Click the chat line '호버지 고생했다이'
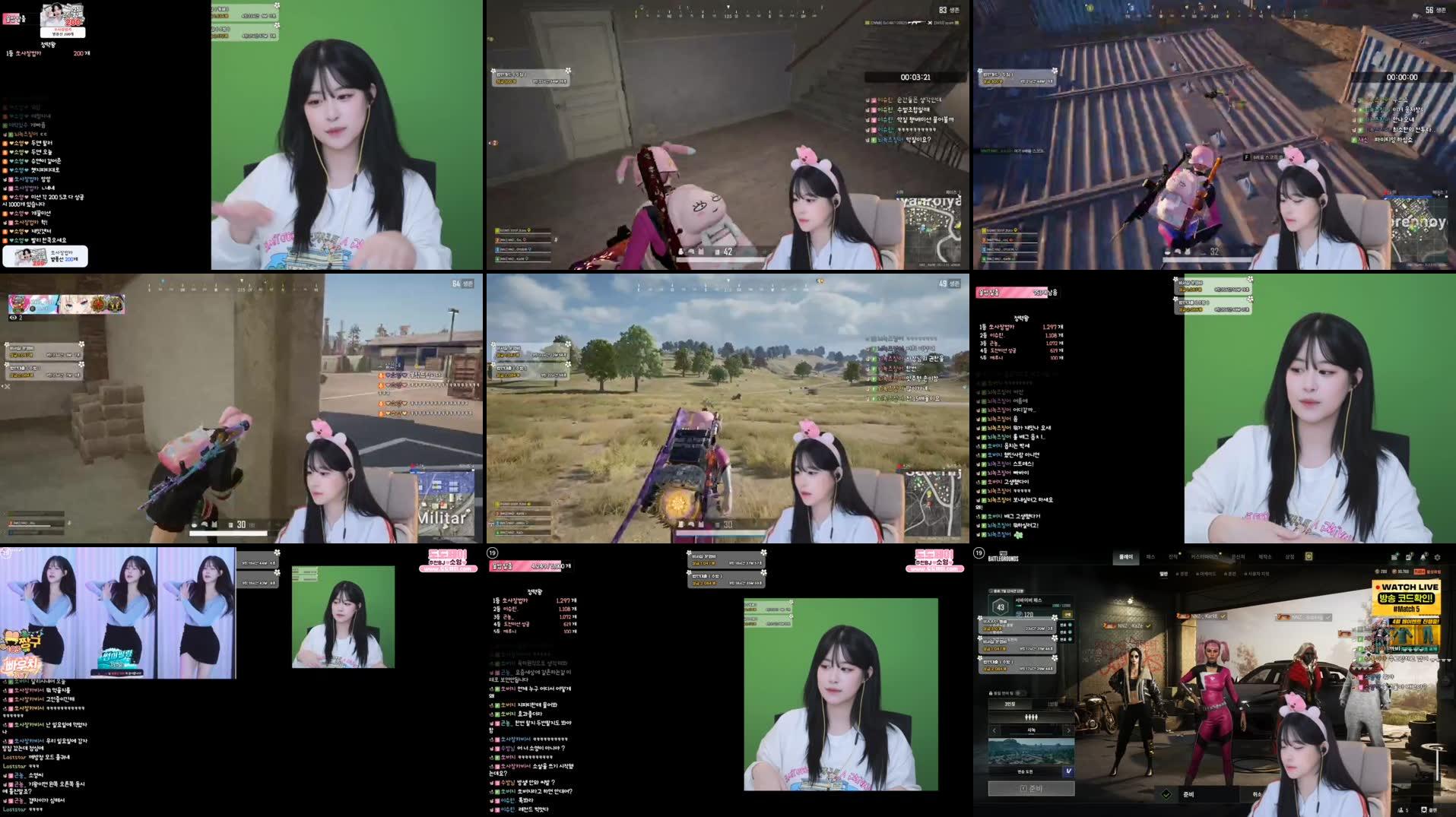Screen dimensions: 1456x817 pyautogui.click(x=1003, y=482)
